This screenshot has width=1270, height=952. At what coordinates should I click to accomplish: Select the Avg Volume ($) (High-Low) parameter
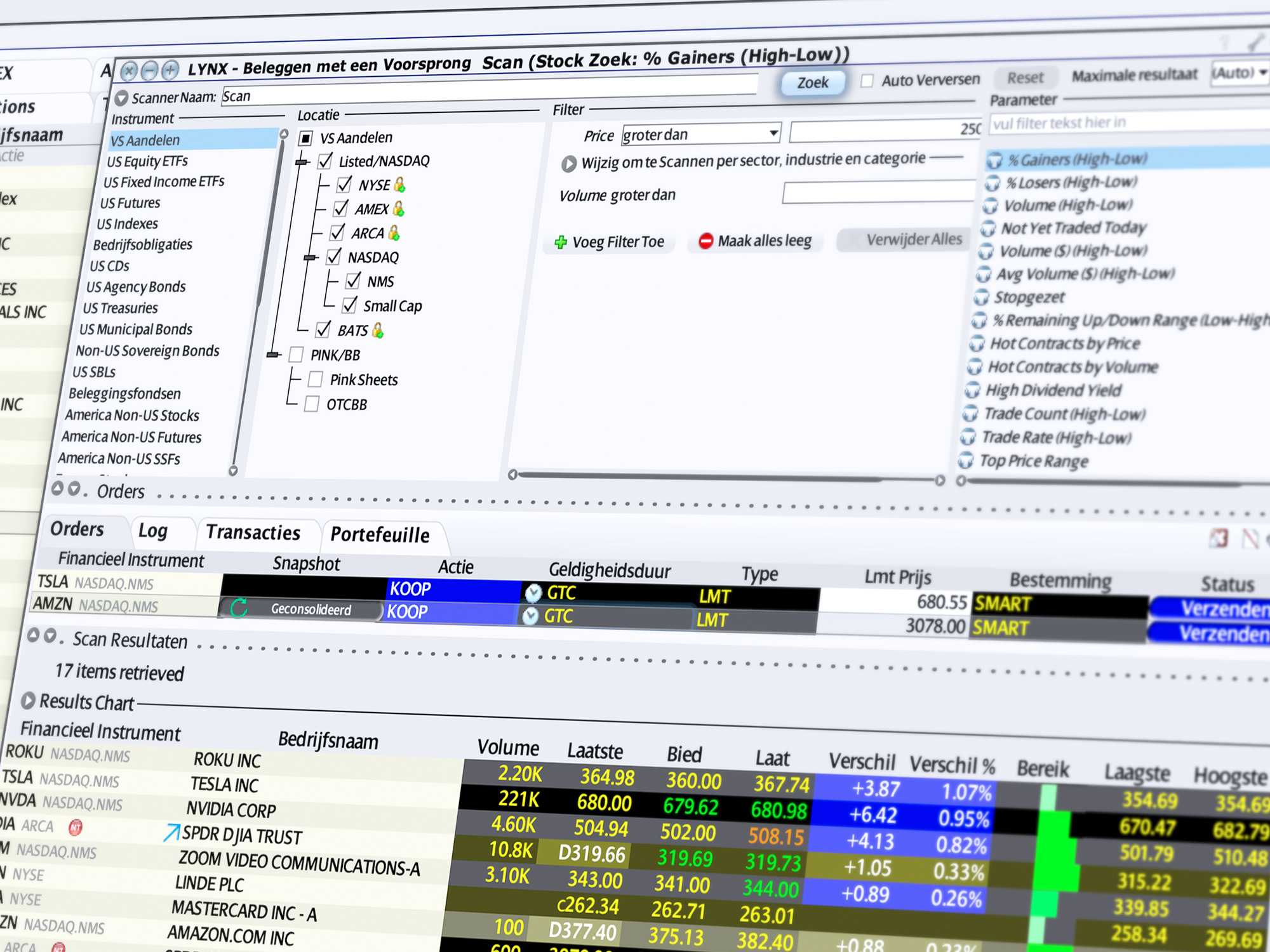pyautogui.click(x=1086, y=274)
